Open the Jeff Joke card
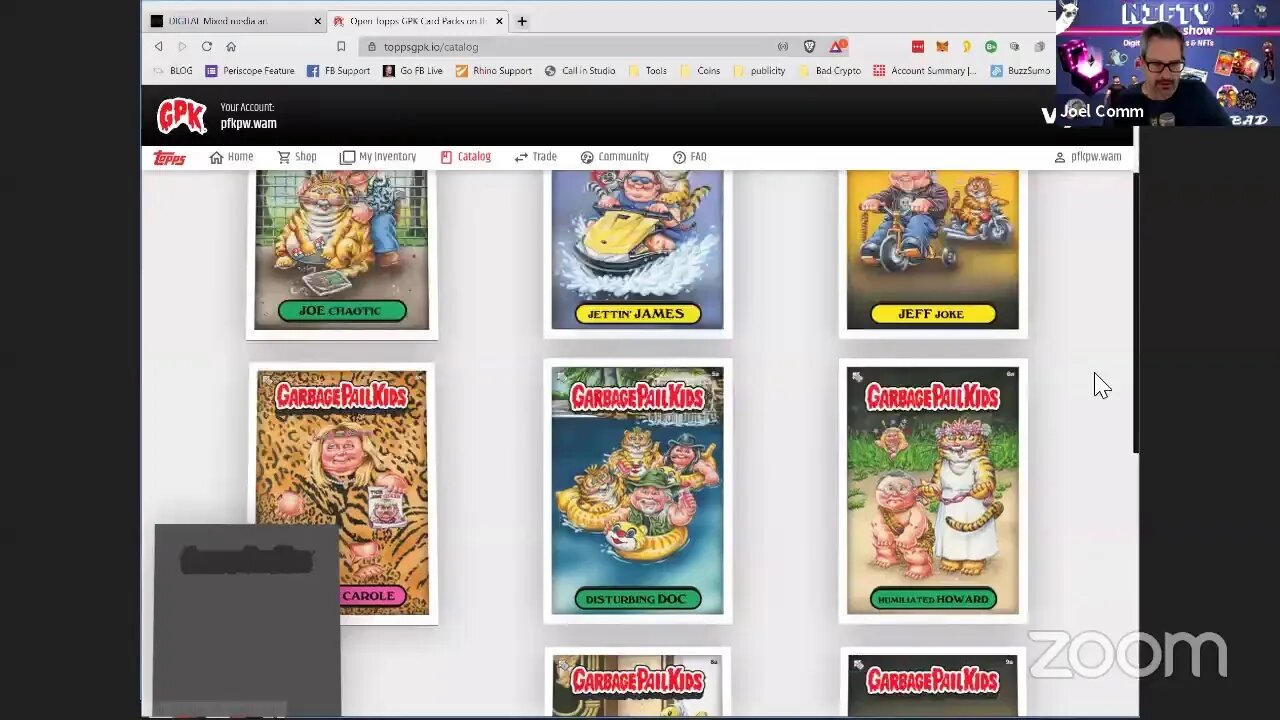Viewport: 1280px width, 720px height. [x=932, y=252]
